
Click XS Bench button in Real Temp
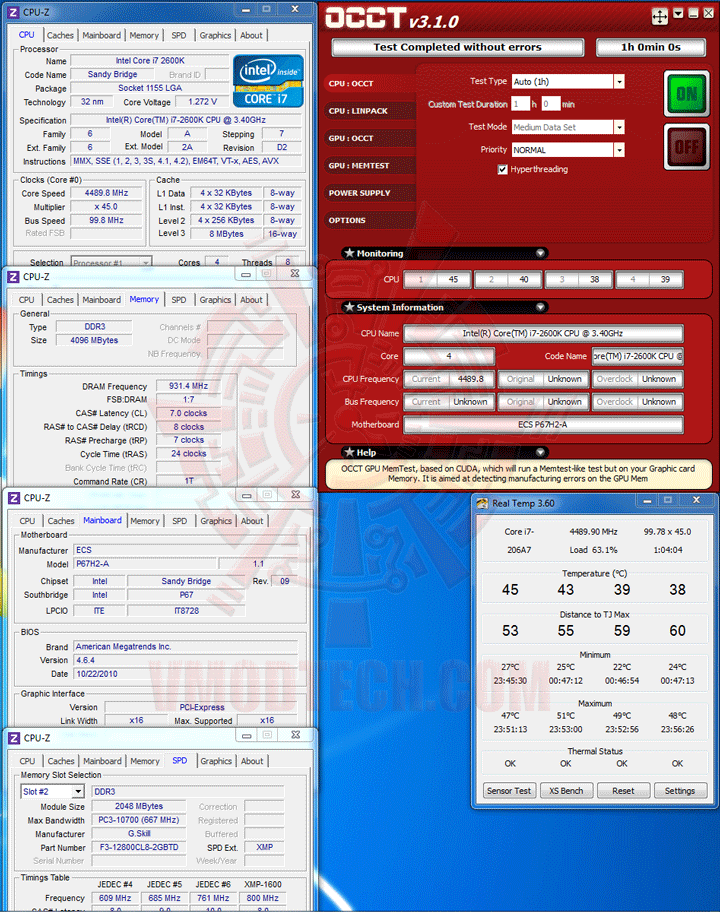click(x=566, y=791)
